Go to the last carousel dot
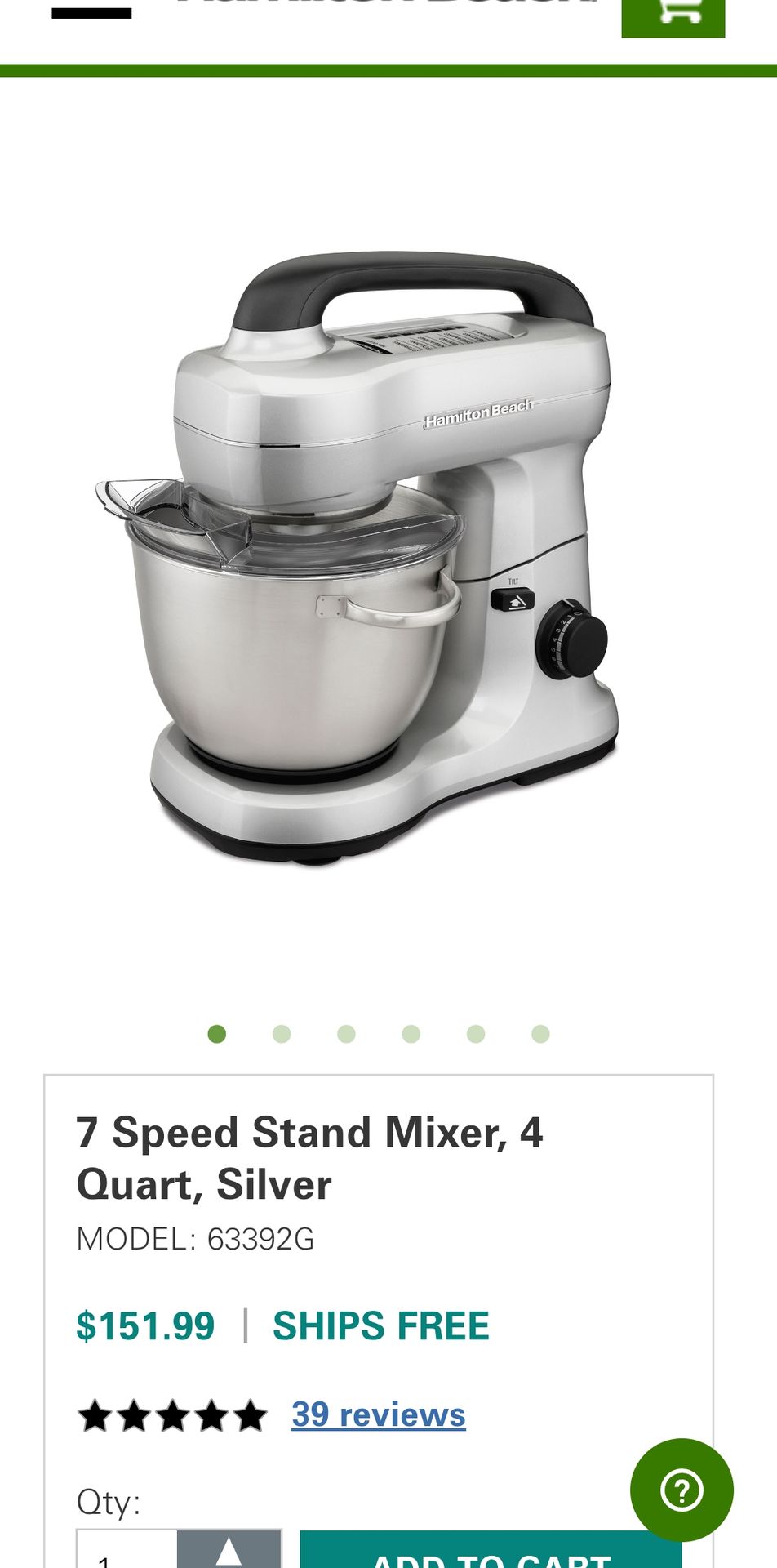Viewport: 777px width, 1568px height. (x=540, y=1034)
